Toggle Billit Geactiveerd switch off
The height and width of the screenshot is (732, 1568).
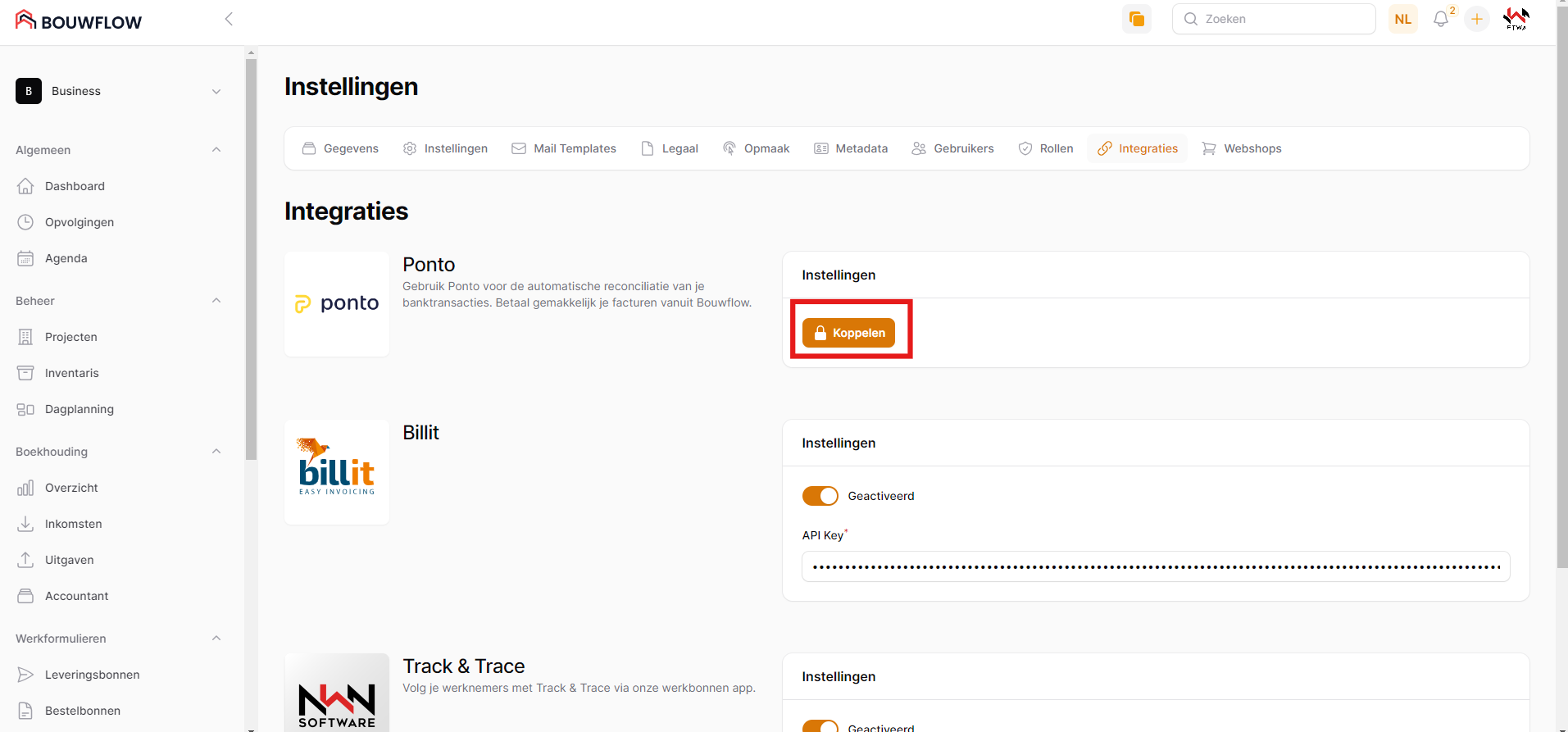click(x=820, y=496)
